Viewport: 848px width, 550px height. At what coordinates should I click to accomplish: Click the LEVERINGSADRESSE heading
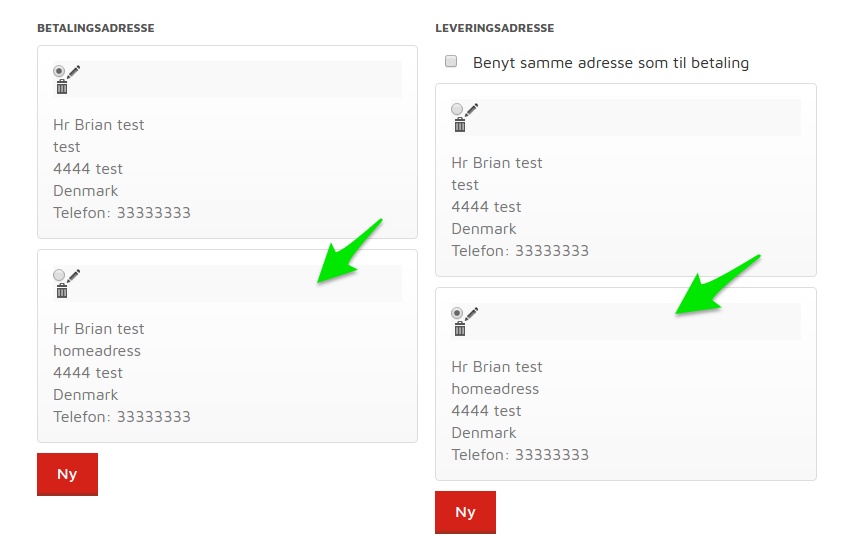[x=495, y=28]
